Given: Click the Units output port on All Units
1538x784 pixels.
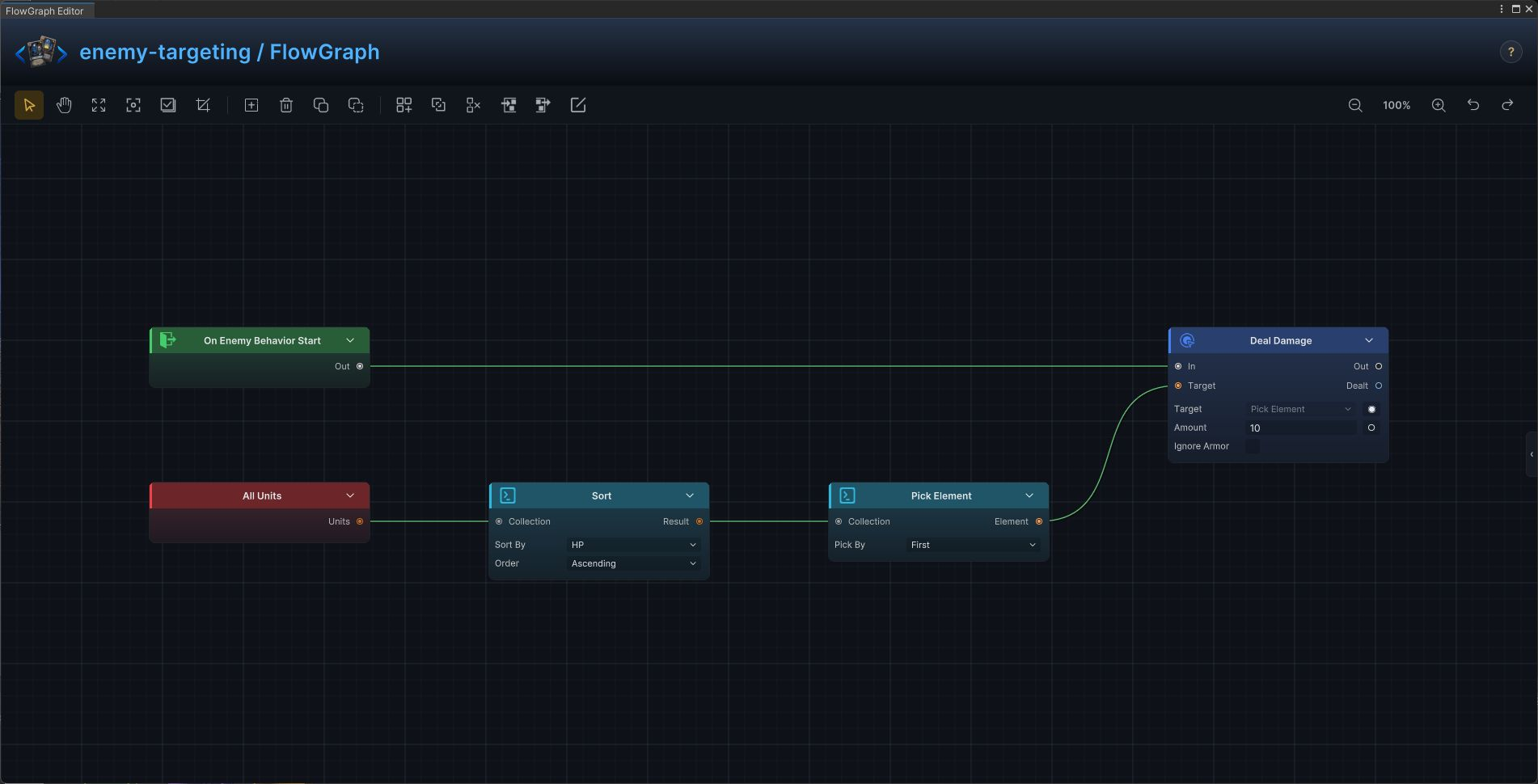Looking at the screenshot, I should pos(360,521).
